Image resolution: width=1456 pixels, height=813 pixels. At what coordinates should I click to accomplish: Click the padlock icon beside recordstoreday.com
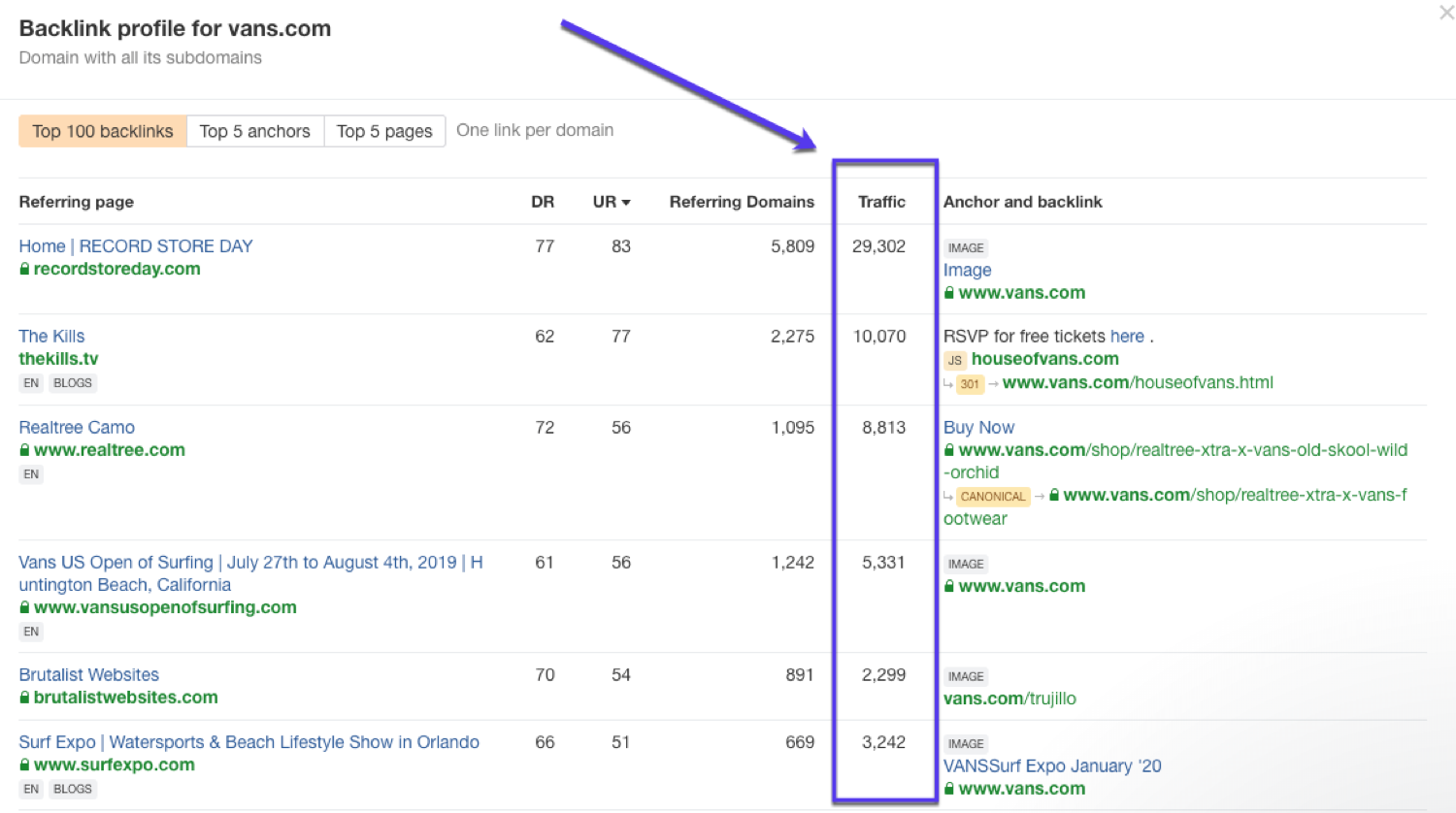[x=24, y=269]
